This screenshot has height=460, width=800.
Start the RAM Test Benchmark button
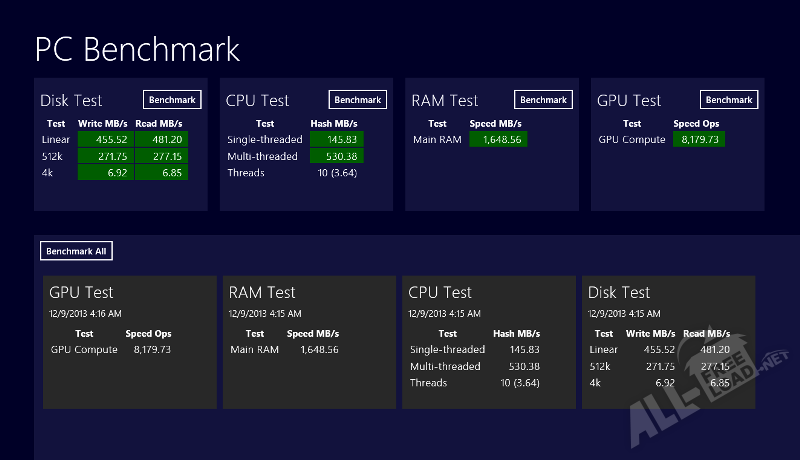(543, 100)
